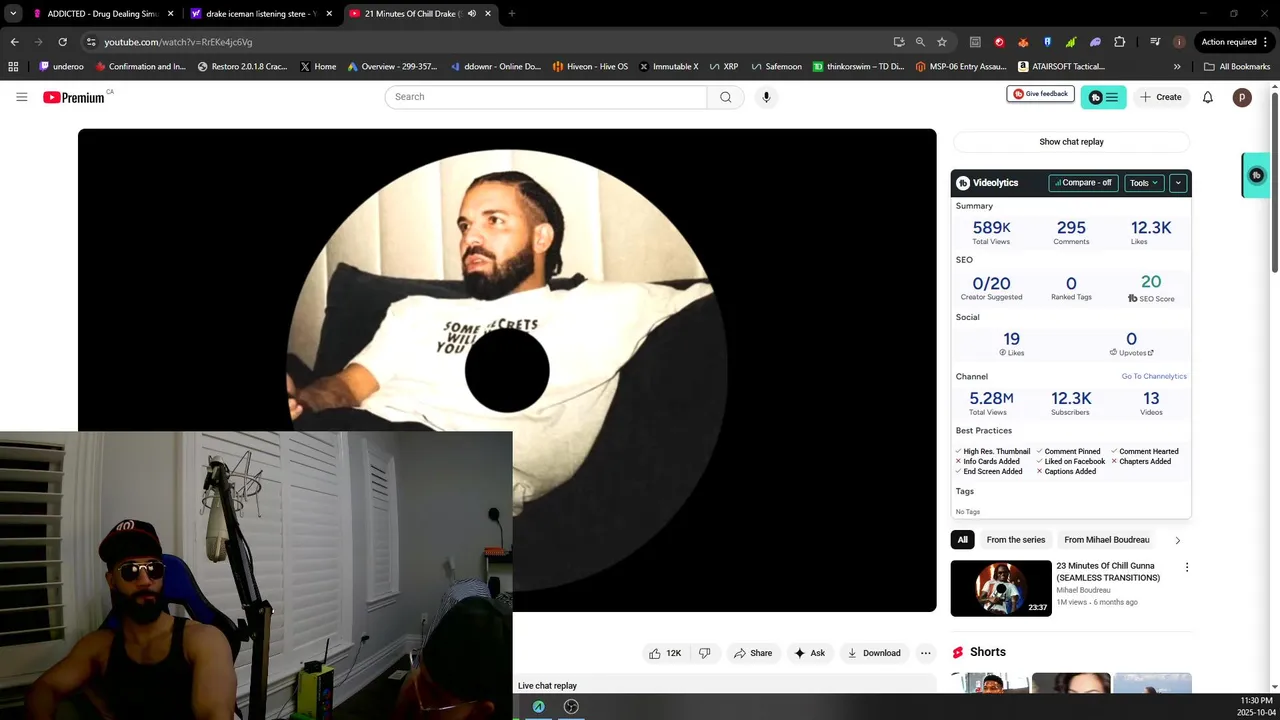Open a new tab with plus
Image resolution: width=1280 pixels, height=720 pixels.
511,14
